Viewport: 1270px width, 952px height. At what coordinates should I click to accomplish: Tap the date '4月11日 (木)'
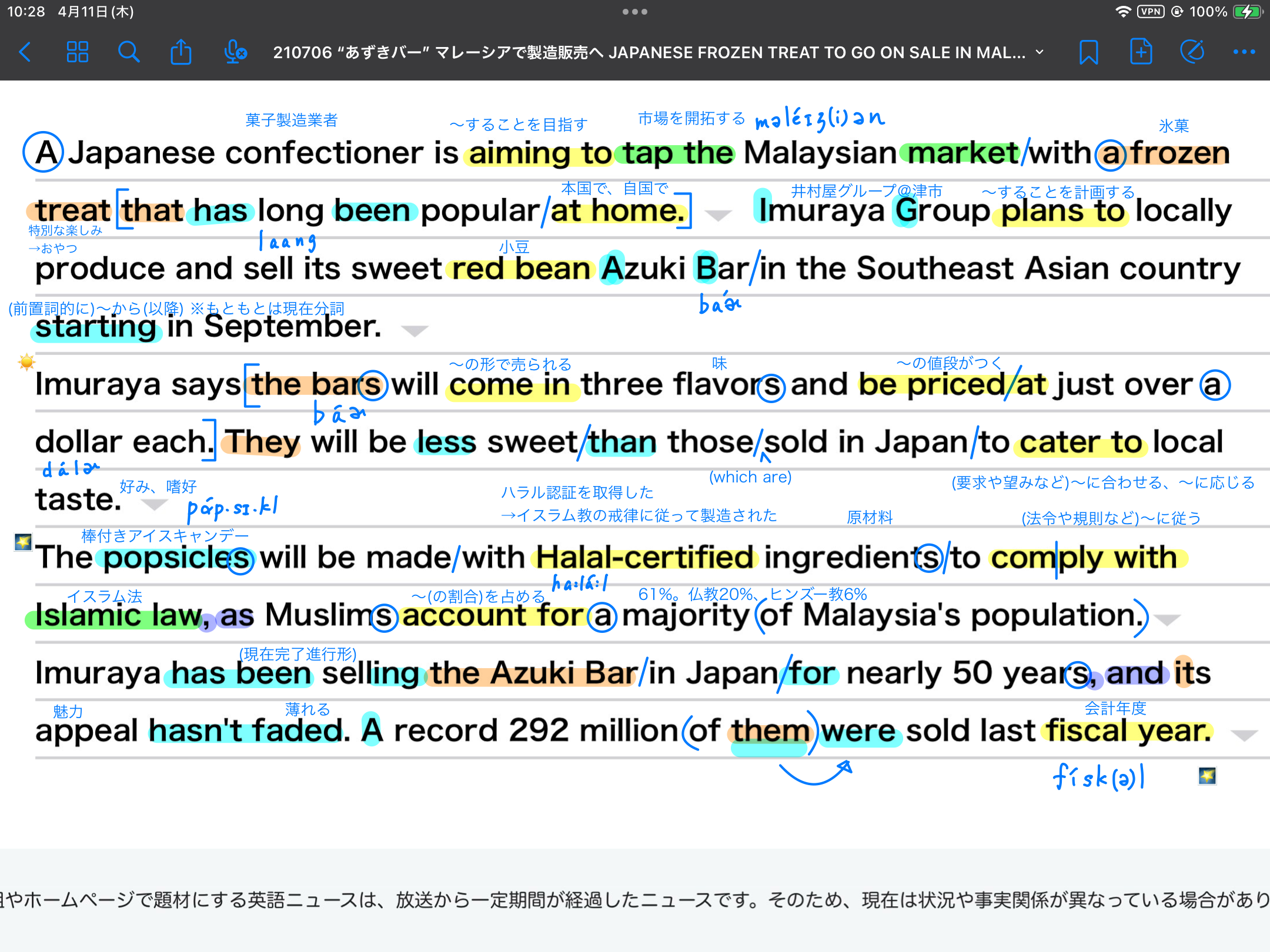(96, 12)
